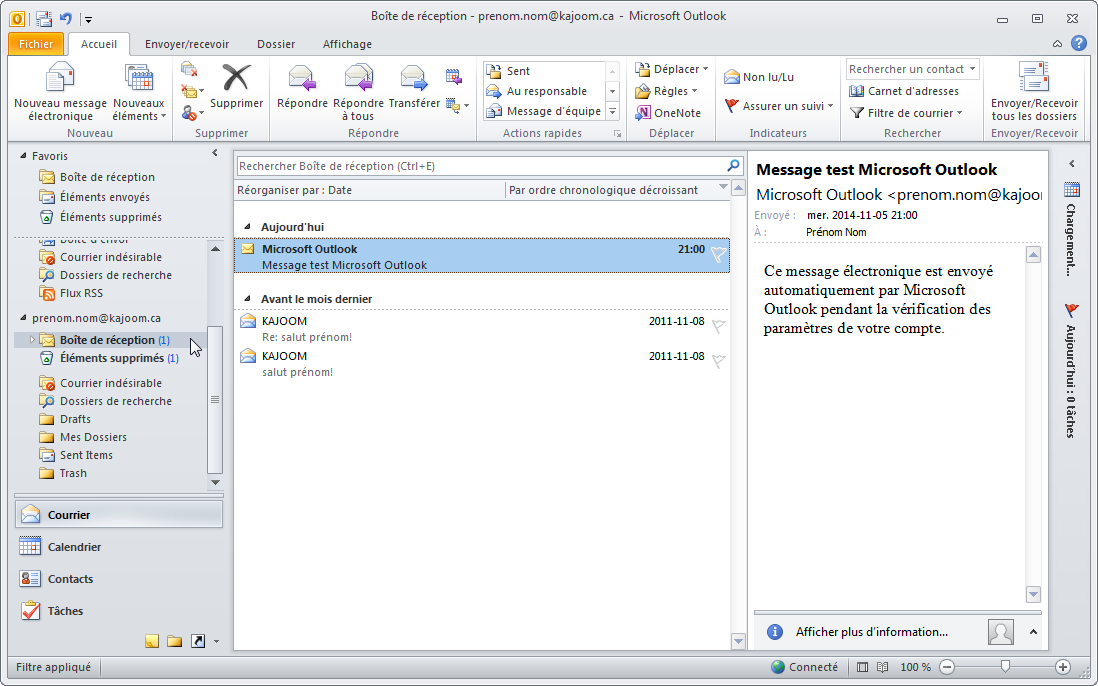
Task: Open the KAJOOM salut prénom! message
Action: pos(482,363)
